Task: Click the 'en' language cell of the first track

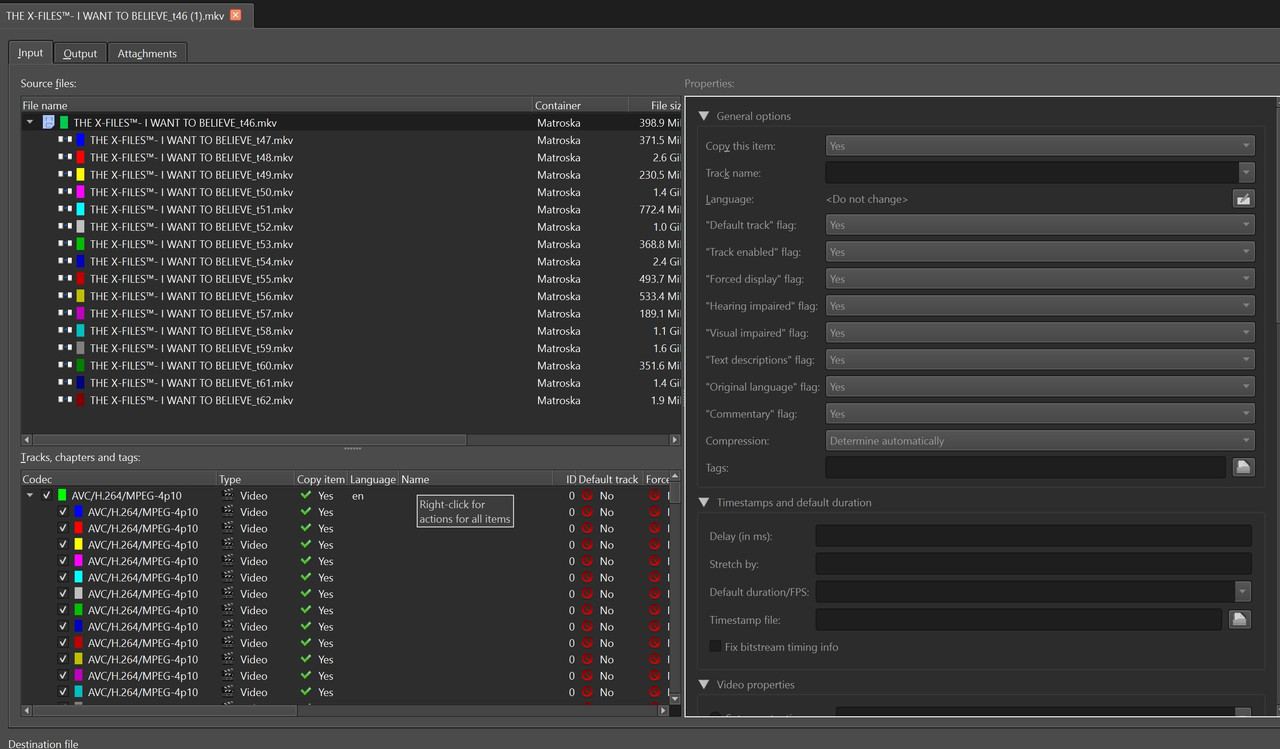Action: click(358, 495)
